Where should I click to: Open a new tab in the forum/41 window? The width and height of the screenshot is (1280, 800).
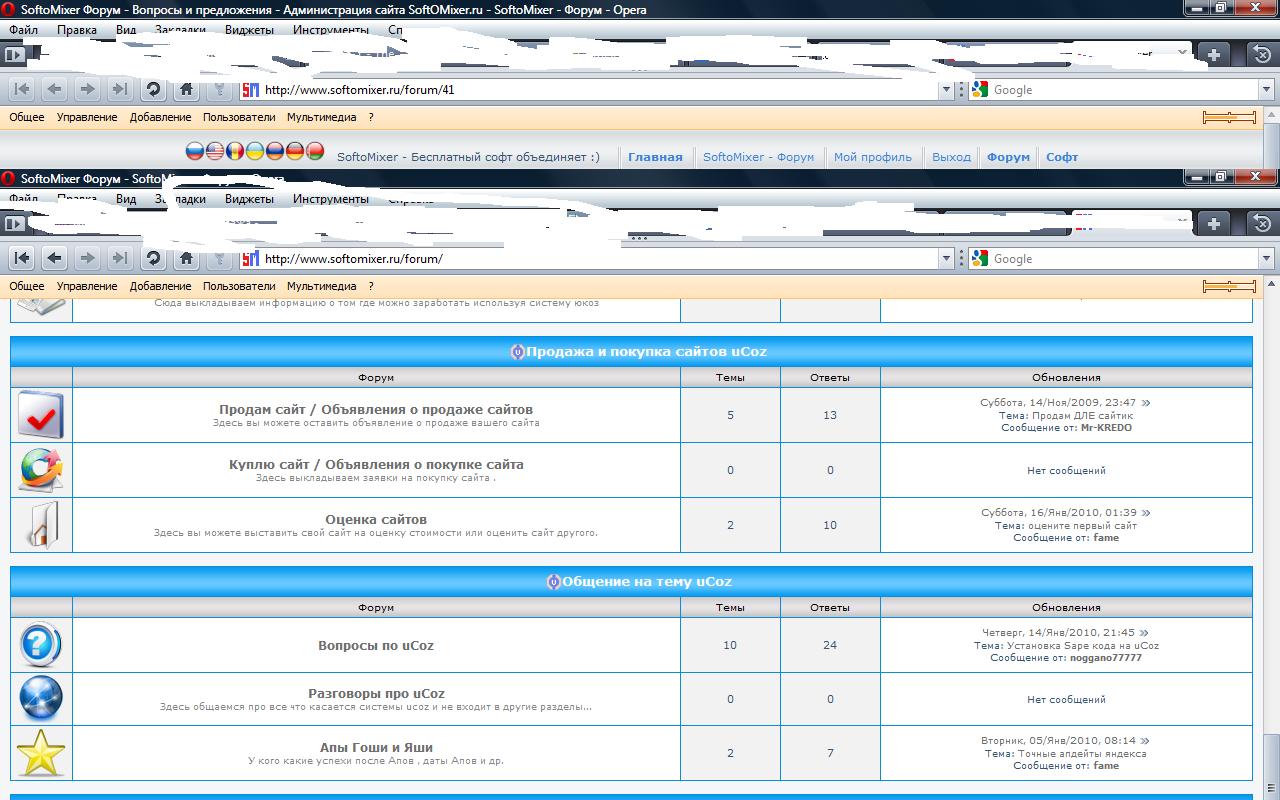[x=1213, y=55]
